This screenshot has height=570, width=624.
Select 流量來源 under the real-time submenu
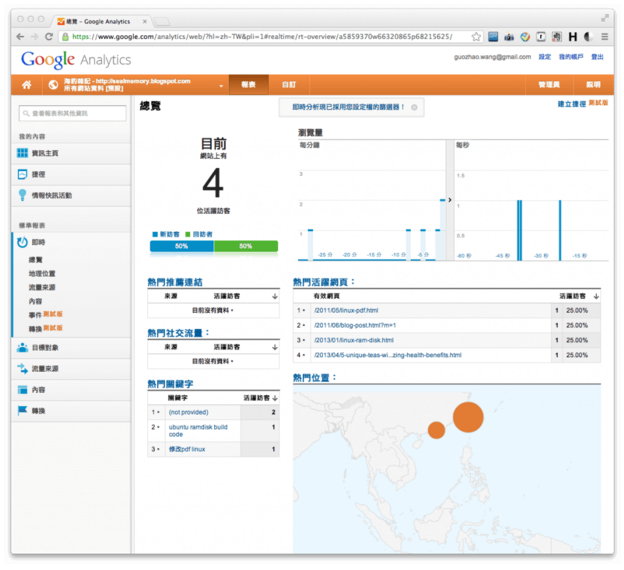coord(42,287)
